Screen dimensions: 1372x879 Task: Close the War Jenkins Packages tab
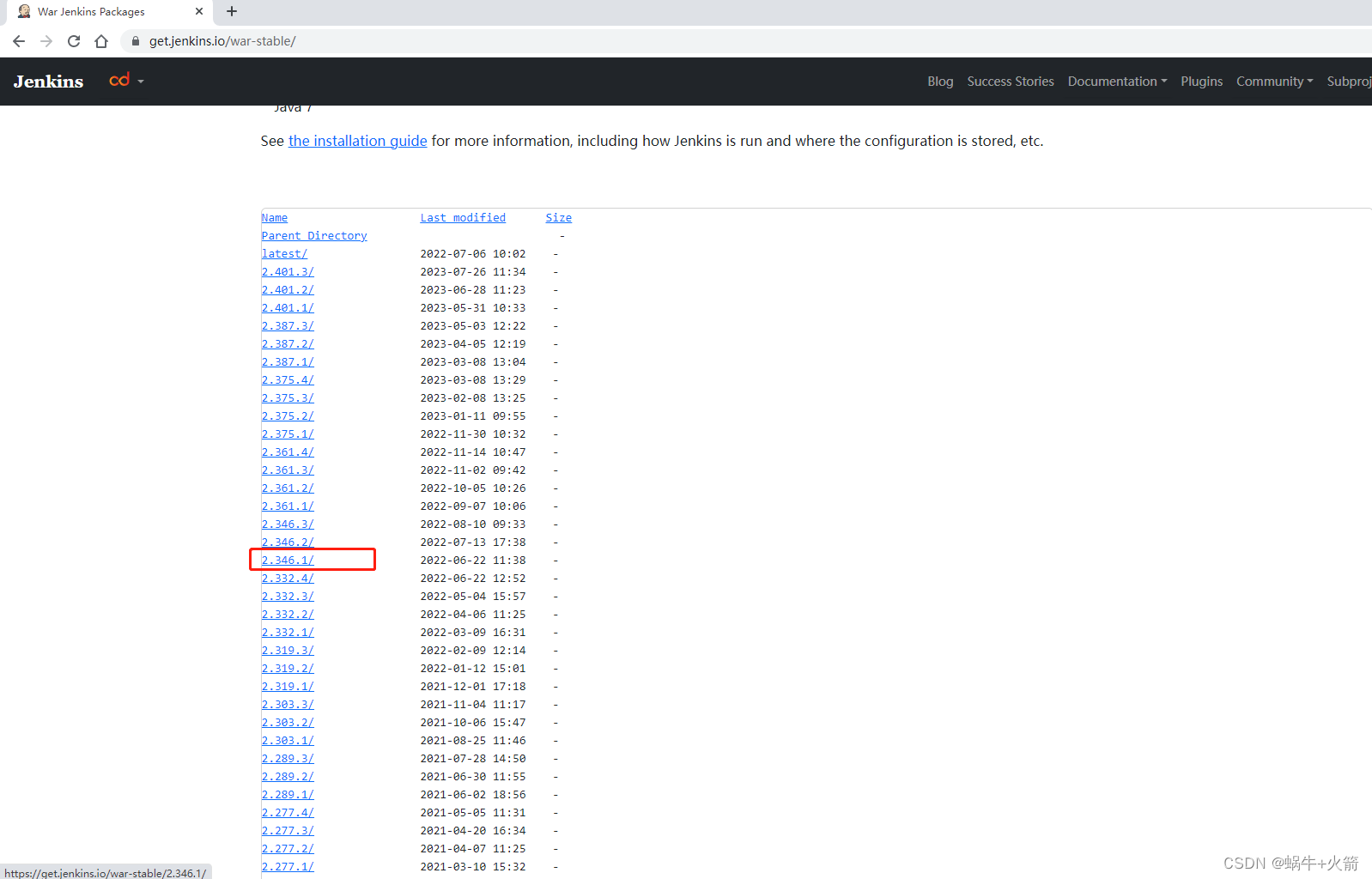click(199, 11)
